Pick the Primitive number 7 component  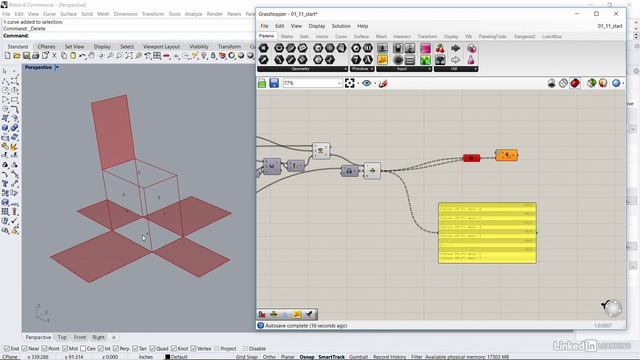(x=356, y=60)
